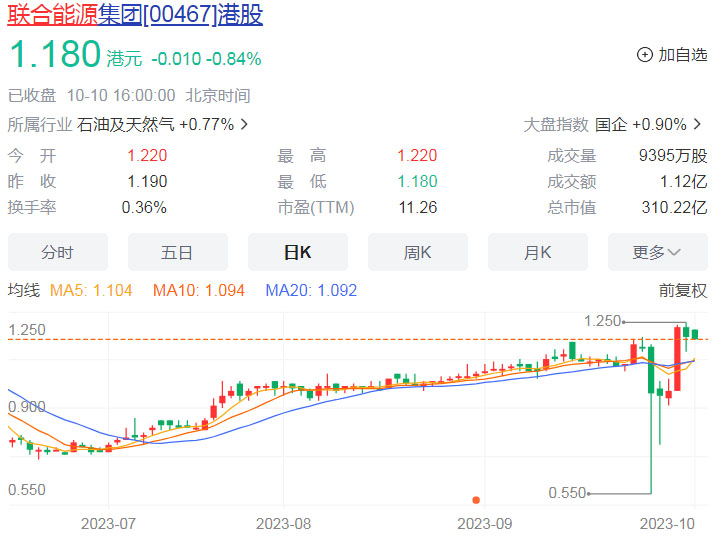
Task: Click the 成交额 value 1.12亿
Action: [683, 181]
